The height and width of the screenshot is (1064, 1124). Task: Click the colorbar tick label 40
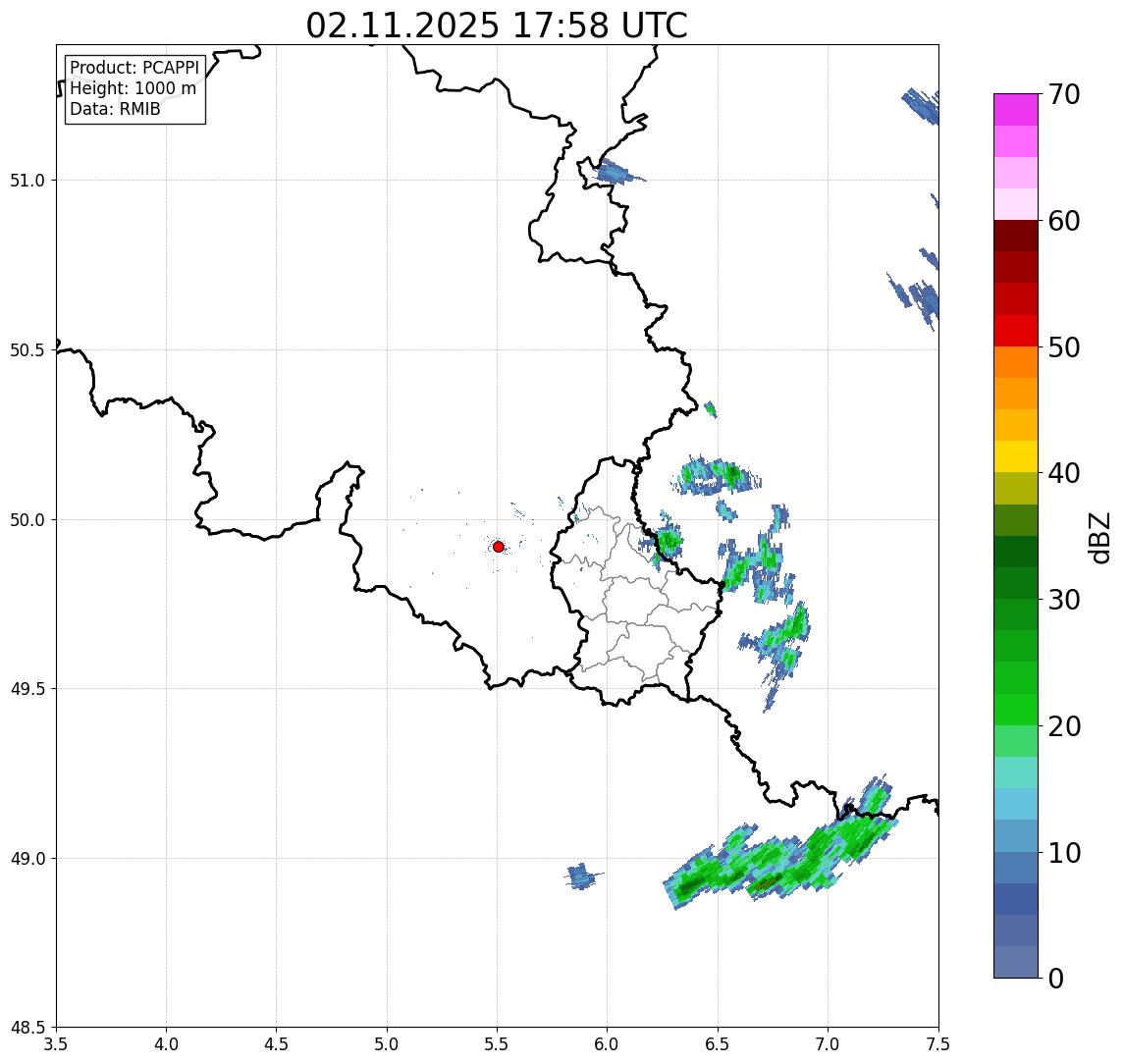pos(1064,473)
